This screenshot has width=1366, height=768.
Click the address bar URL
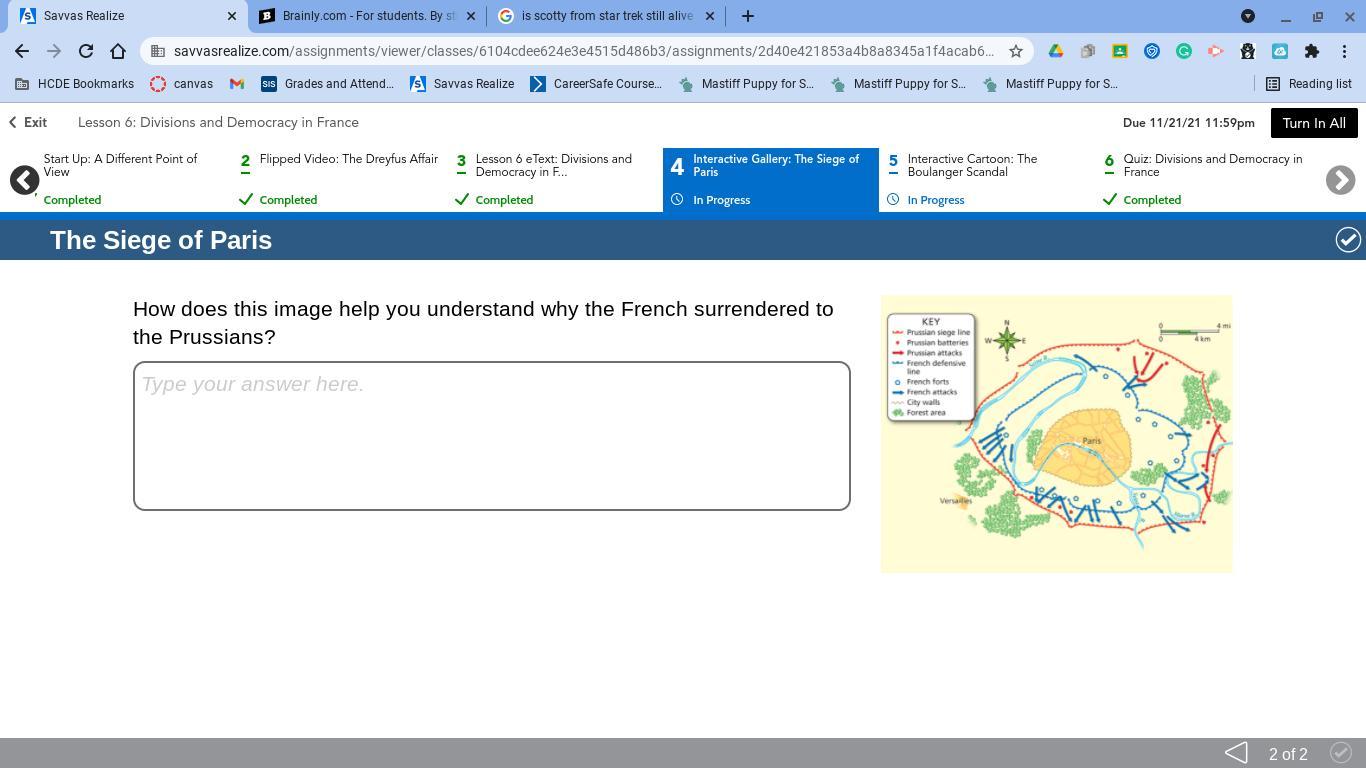point(583,51)
